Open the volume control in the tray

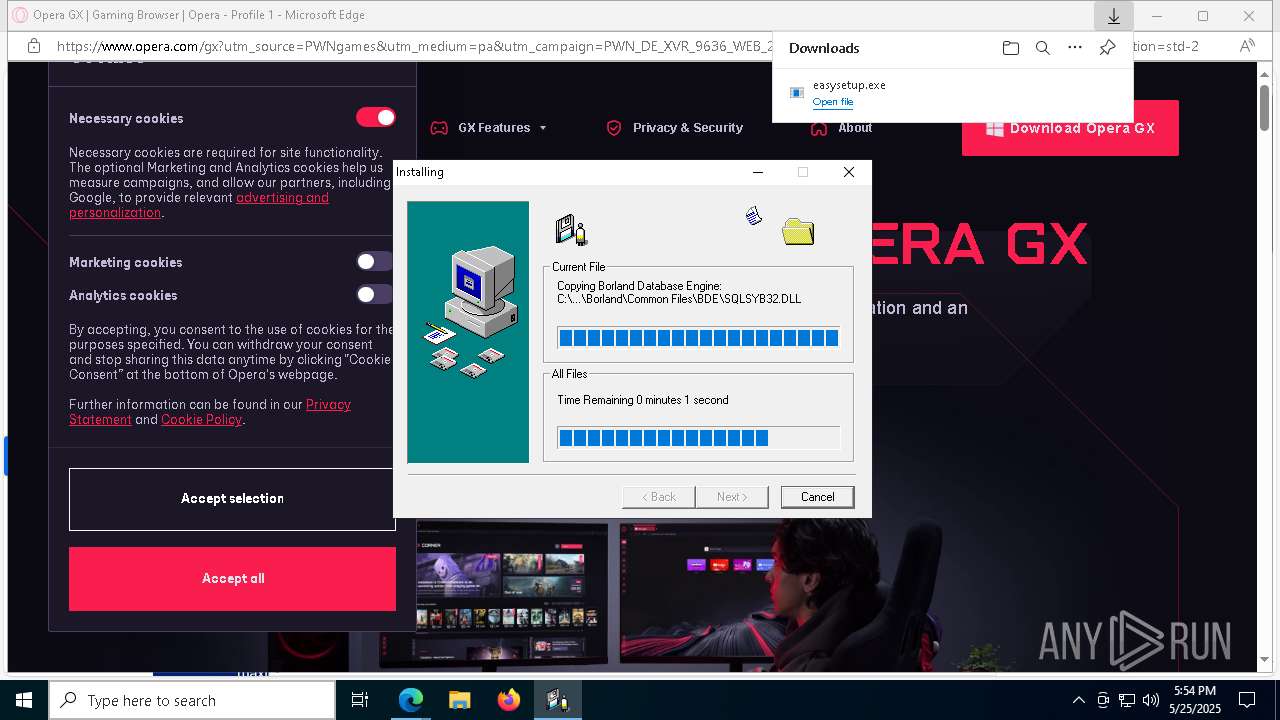pyautogui.click(x=1151, y=700)
